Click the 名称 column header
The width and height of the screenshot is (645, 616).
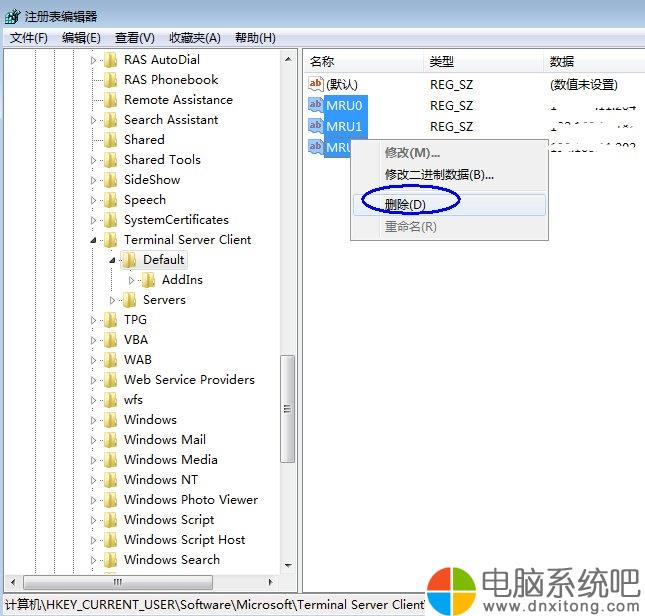tap(322, 62)
